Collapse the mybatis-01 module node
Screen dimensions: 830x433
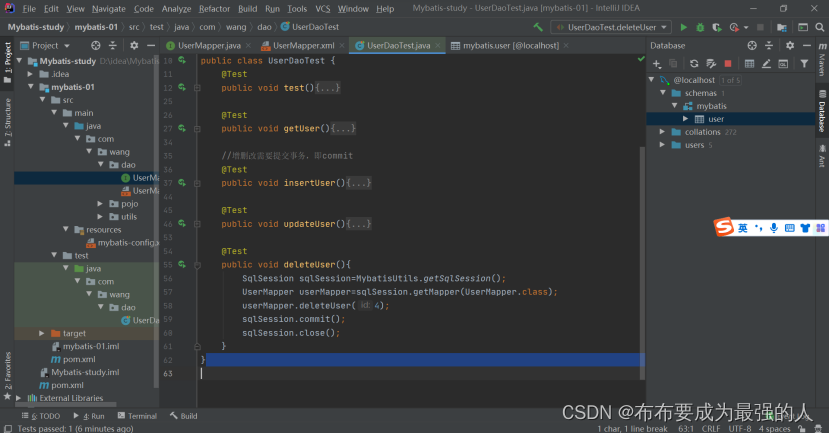31,87
